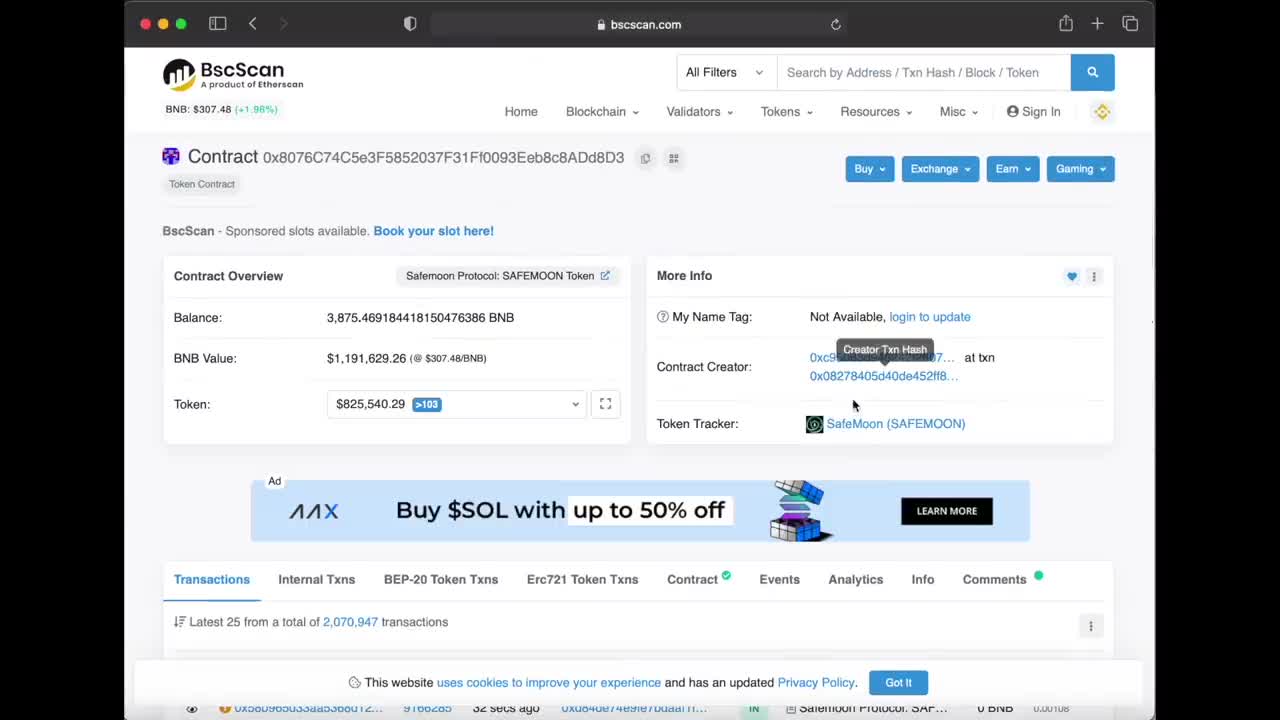Expand the Resources menu
The image size is (1280, 720).
tap(876, 112)
